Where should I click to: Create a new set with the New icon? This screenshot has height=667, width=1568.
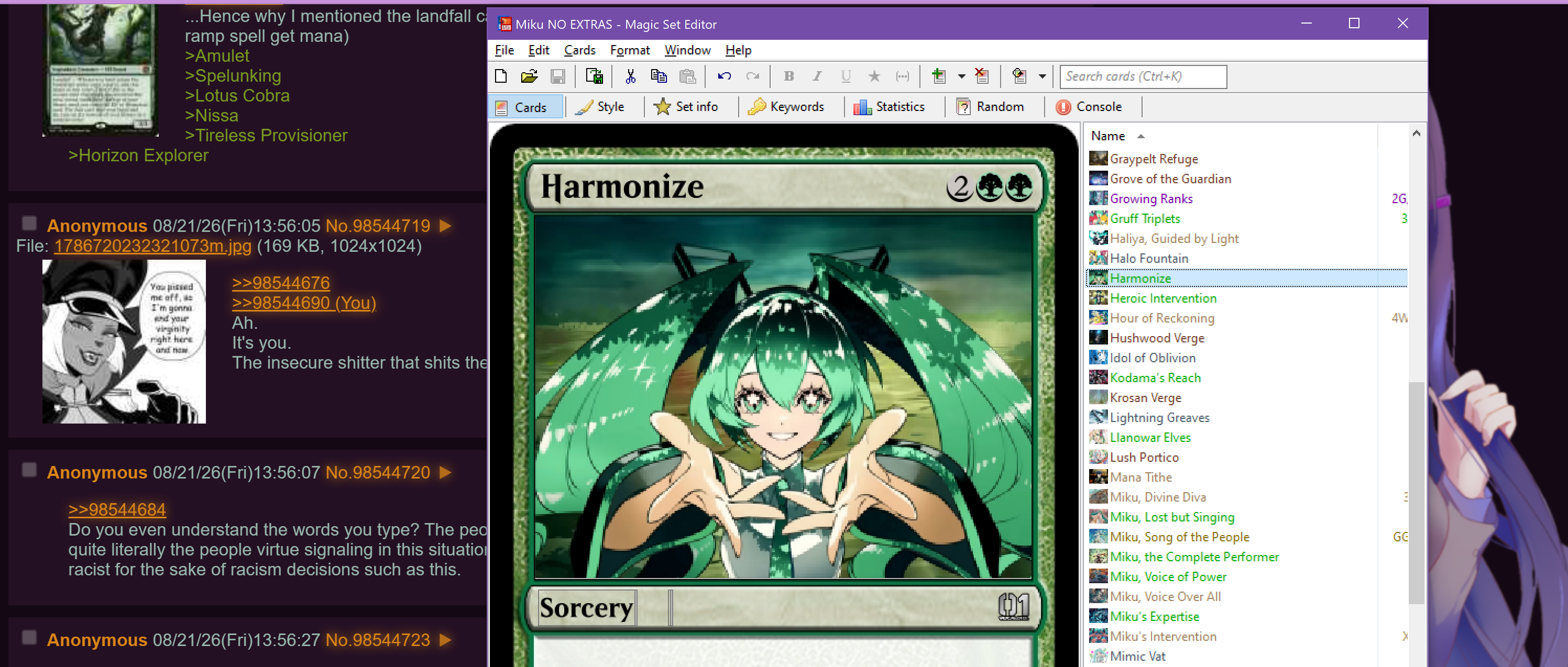501,76
